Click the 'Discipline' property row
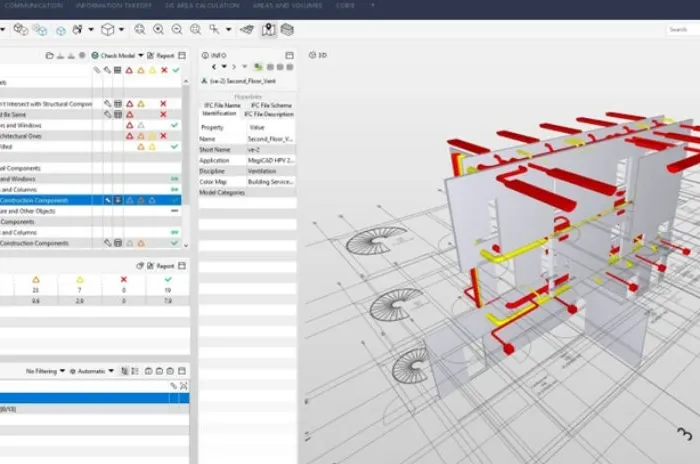The image size is (700, 464). [247, 171]
